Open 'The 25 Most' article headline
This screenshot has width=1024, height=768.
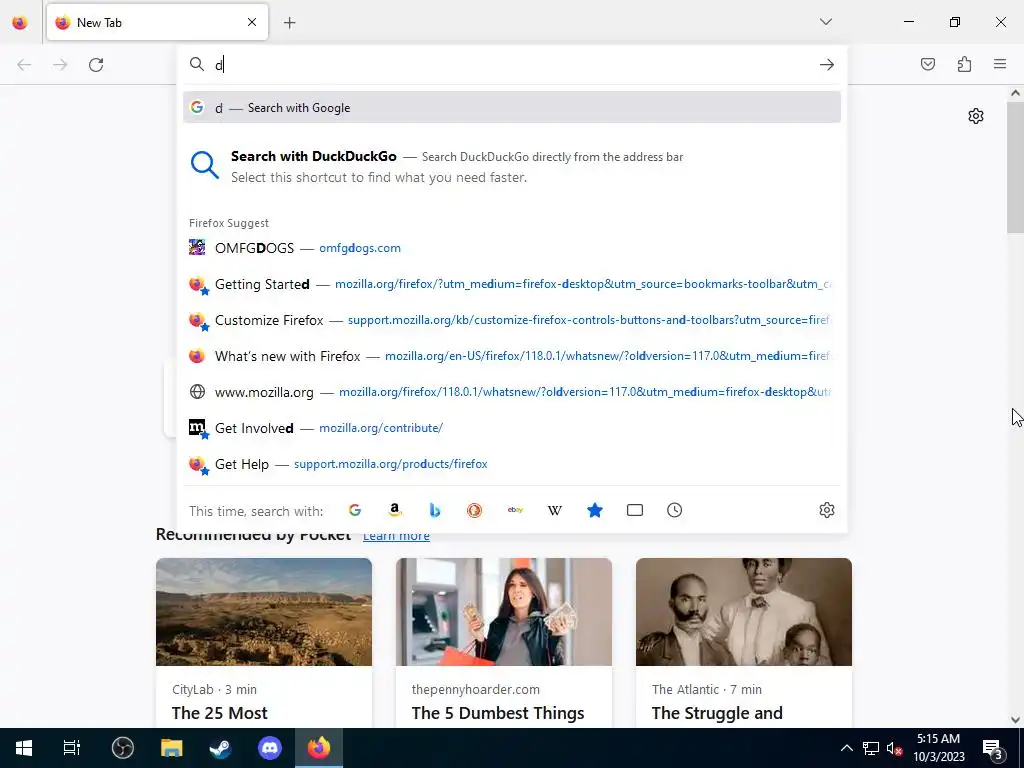point(219,713)
